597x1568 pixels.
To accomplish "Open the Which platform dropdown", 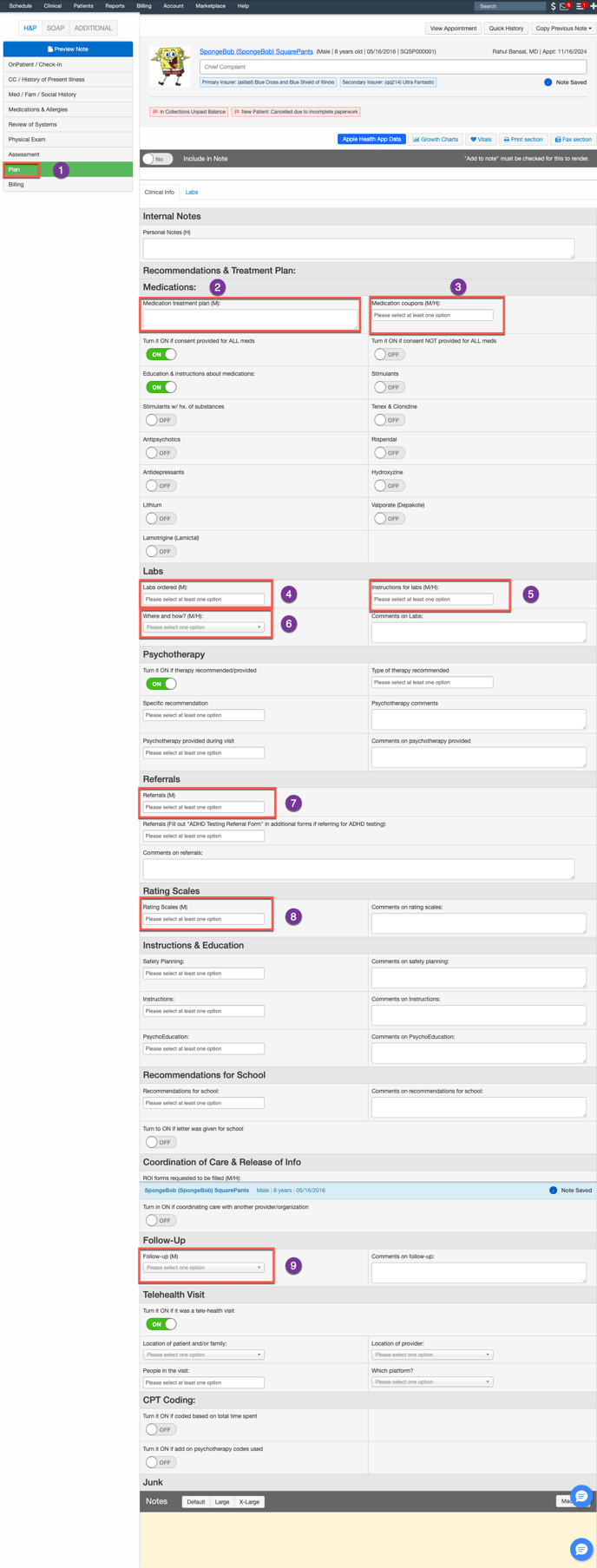I will (x=432, y=1381).
